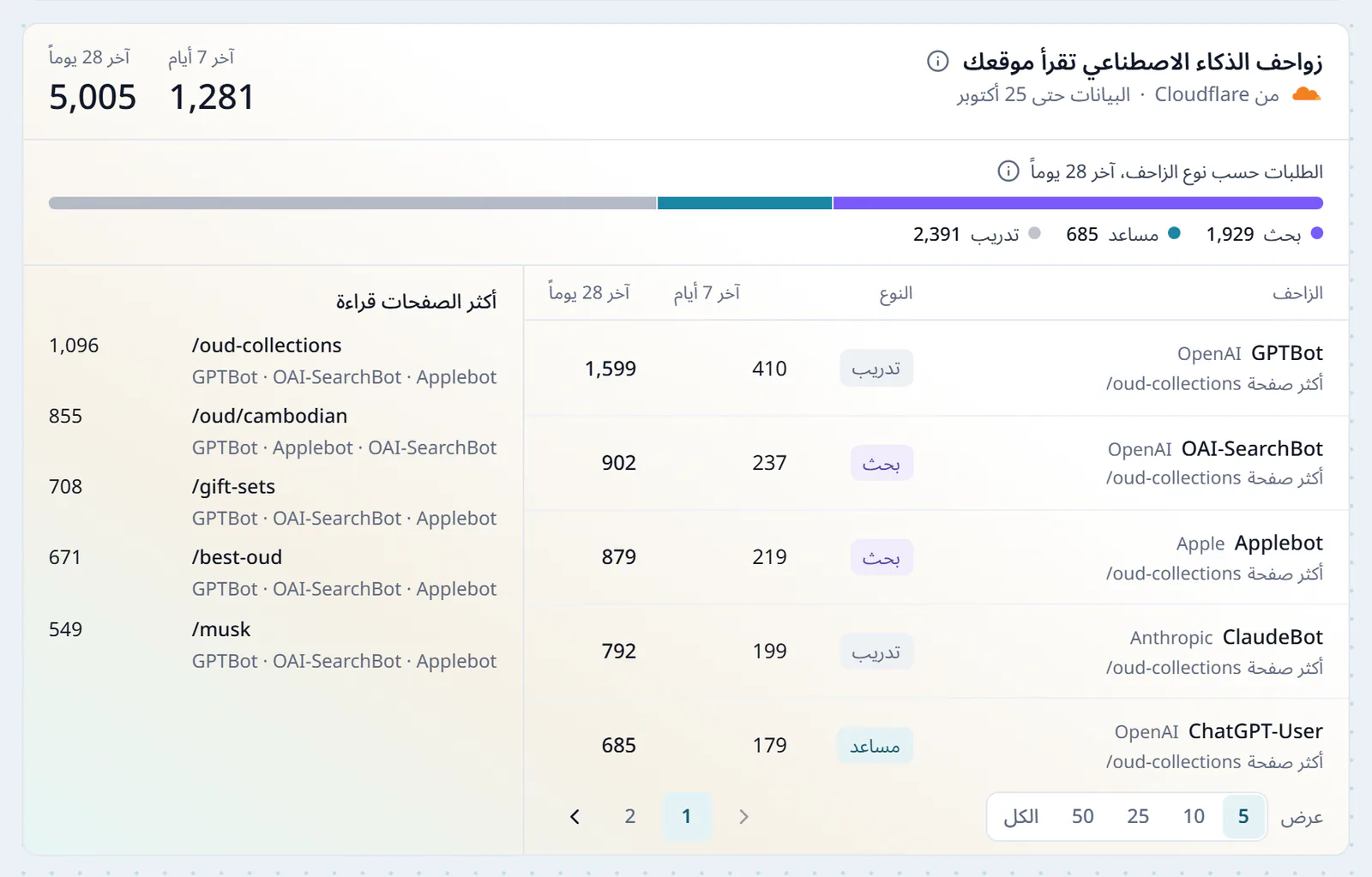Viewport: 1372px width, 877px height.
Task: Click the Applebot crawler name
Action: [1279, 543]
